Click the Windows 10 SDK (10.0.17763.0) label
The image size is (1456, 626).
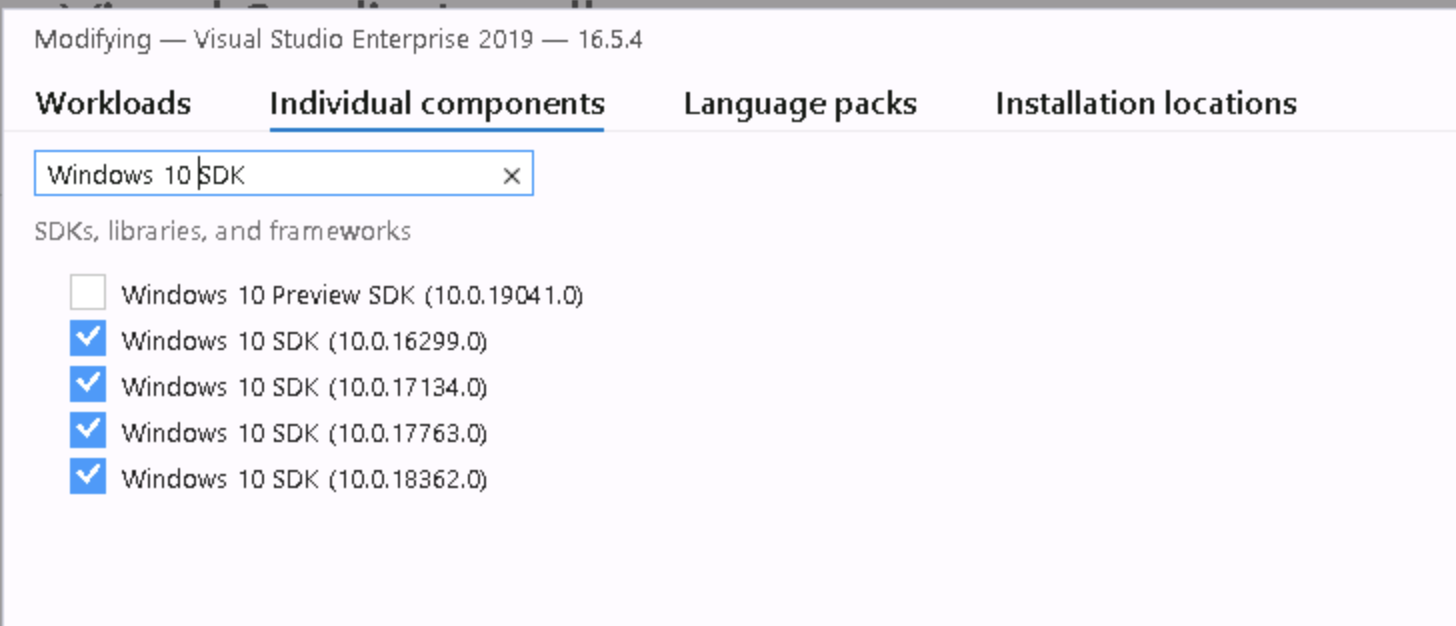click(x=304, y=433)
